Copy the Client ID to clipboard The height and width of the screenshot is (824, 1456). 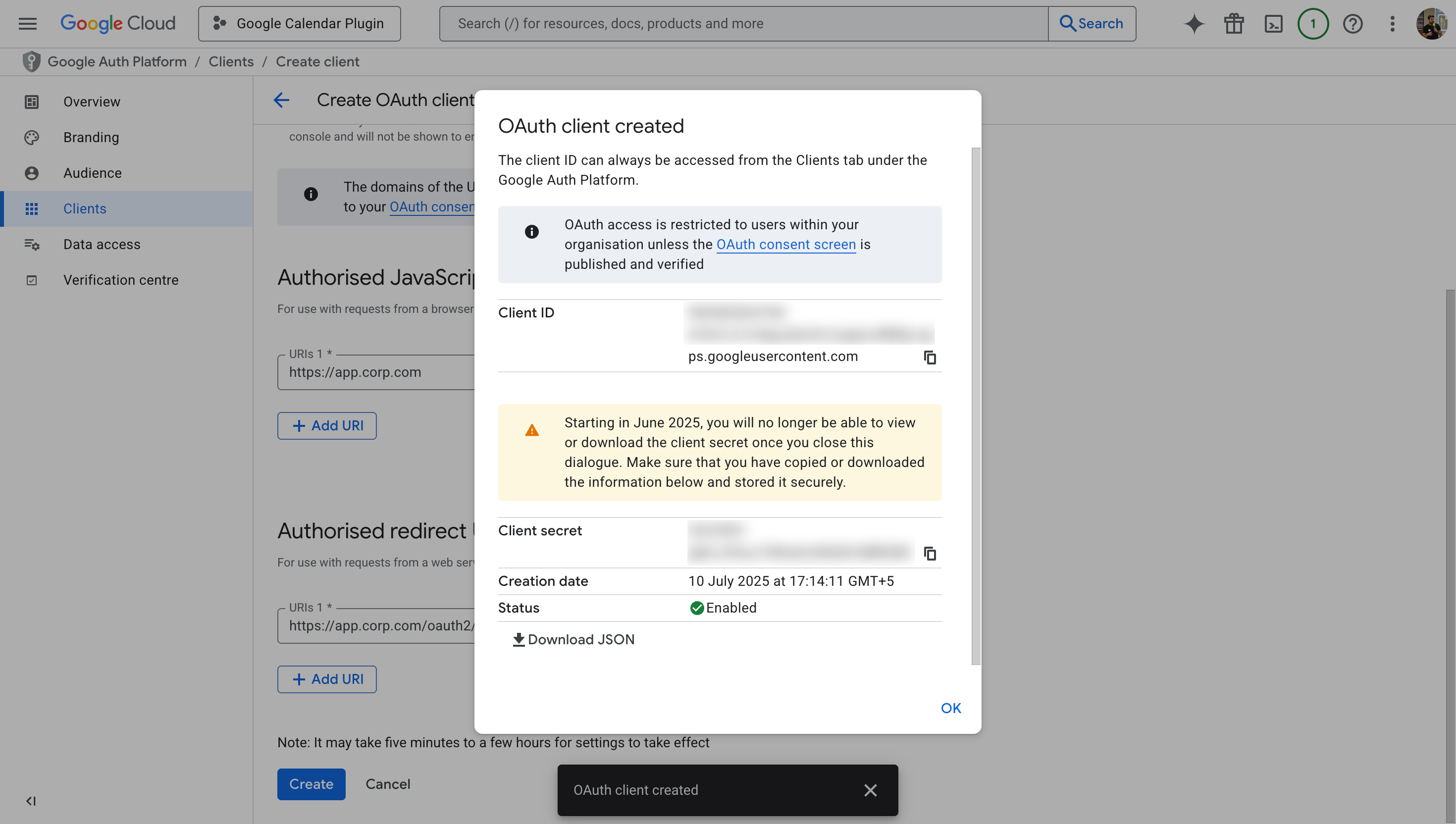pyautogui.click(x=930, y=358)
